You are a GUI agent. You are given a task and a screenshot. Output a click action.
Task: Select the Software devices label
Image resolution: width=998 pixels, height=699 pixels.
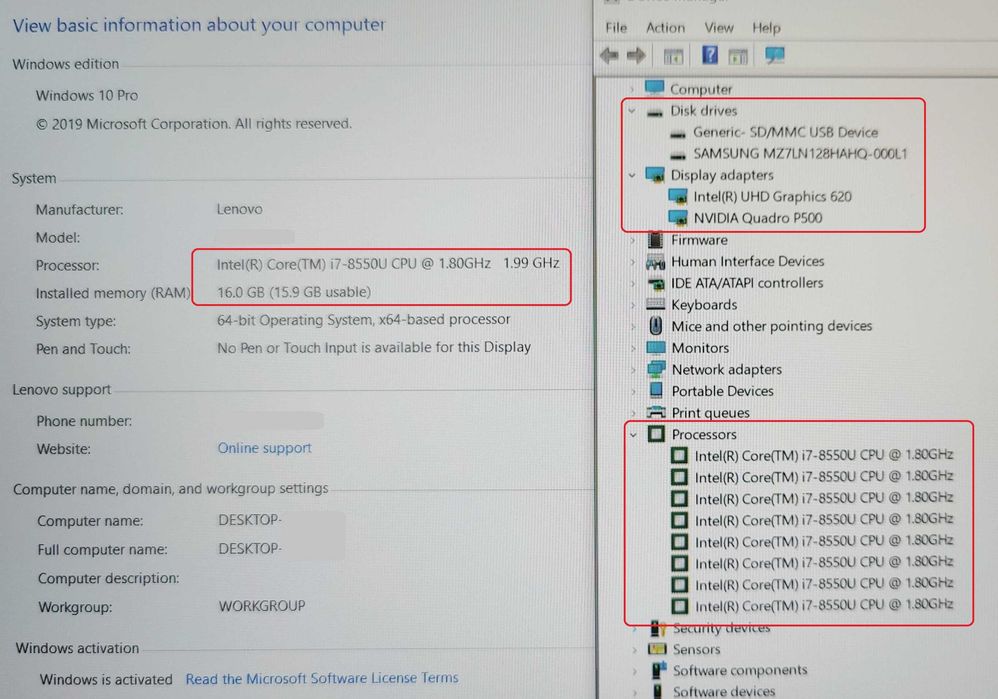click(724, 691)
